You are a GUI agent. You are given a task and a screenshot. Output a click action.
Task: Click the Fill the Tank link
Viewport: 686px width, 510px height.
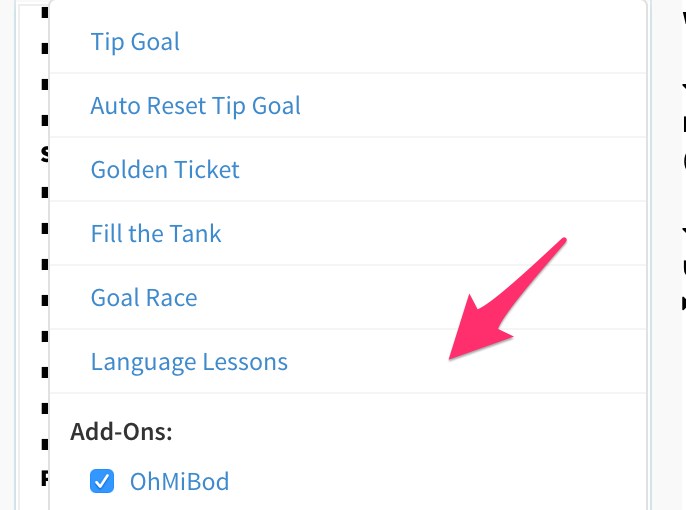pos(156,234)
